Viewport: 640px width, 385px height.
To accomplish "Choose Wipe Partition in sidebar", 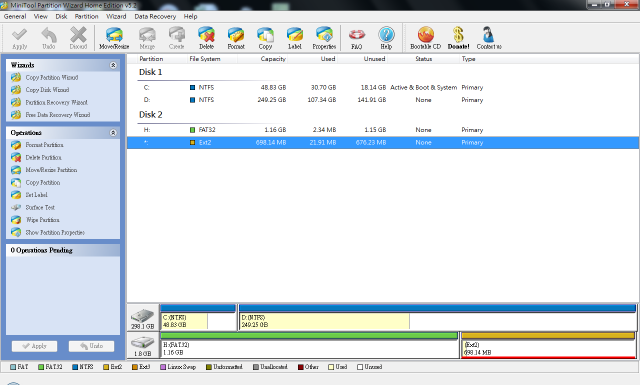I will [42, 220].
